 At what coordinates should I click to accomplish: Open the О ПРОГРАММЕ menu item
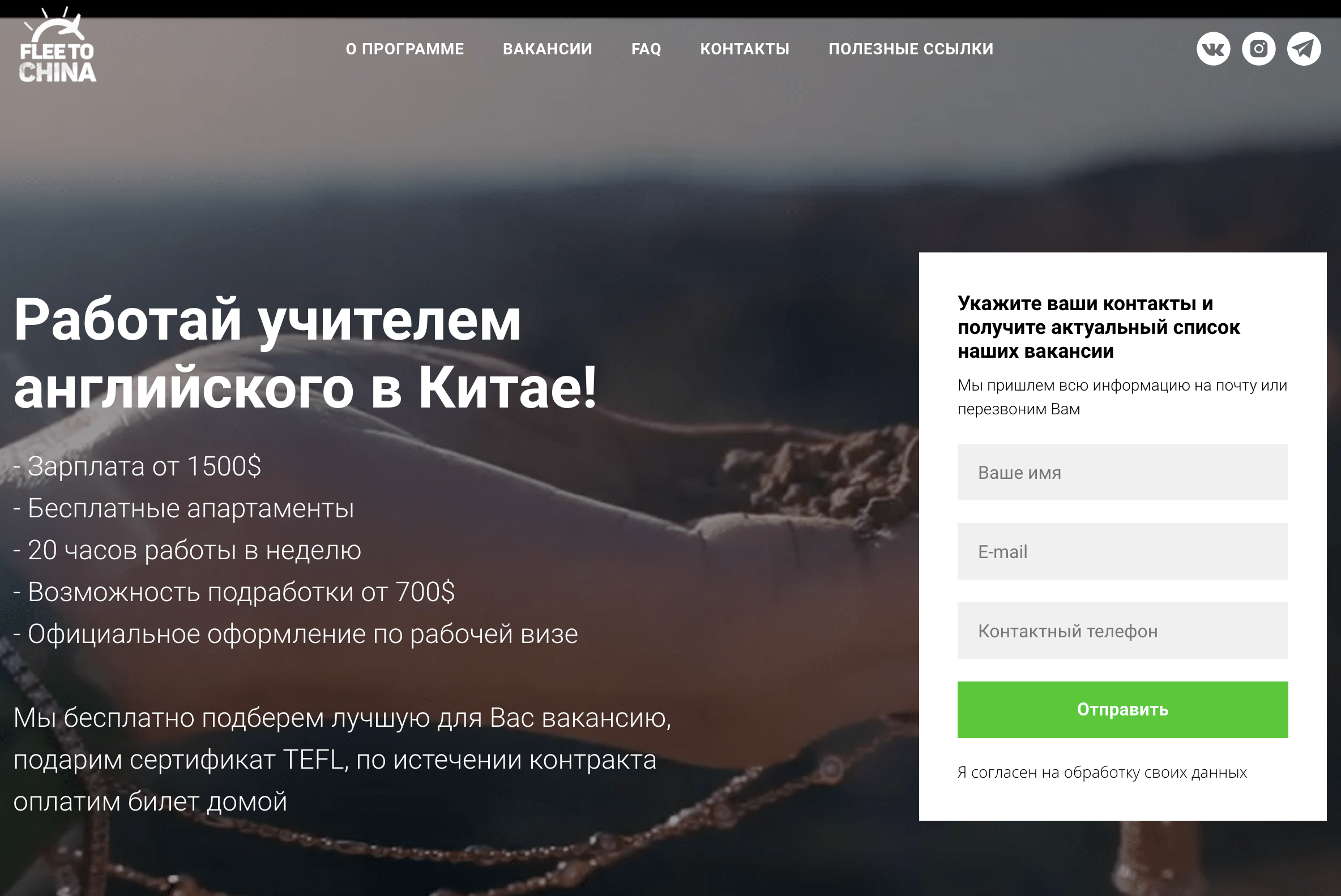[405, 49]
